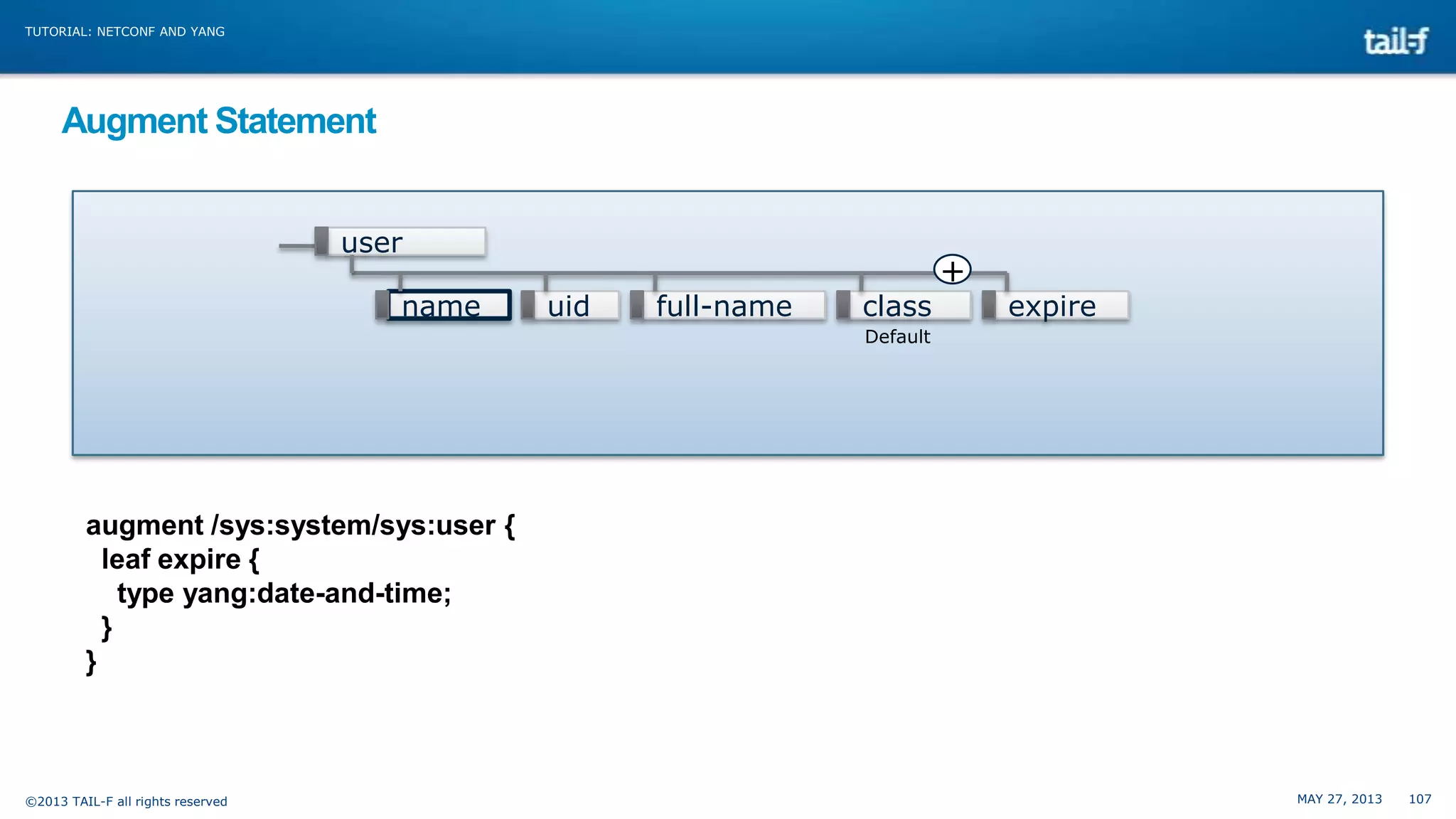Click the full-name leaf node
Viewport: 1456px width, 819px height.
coord(728,306)
